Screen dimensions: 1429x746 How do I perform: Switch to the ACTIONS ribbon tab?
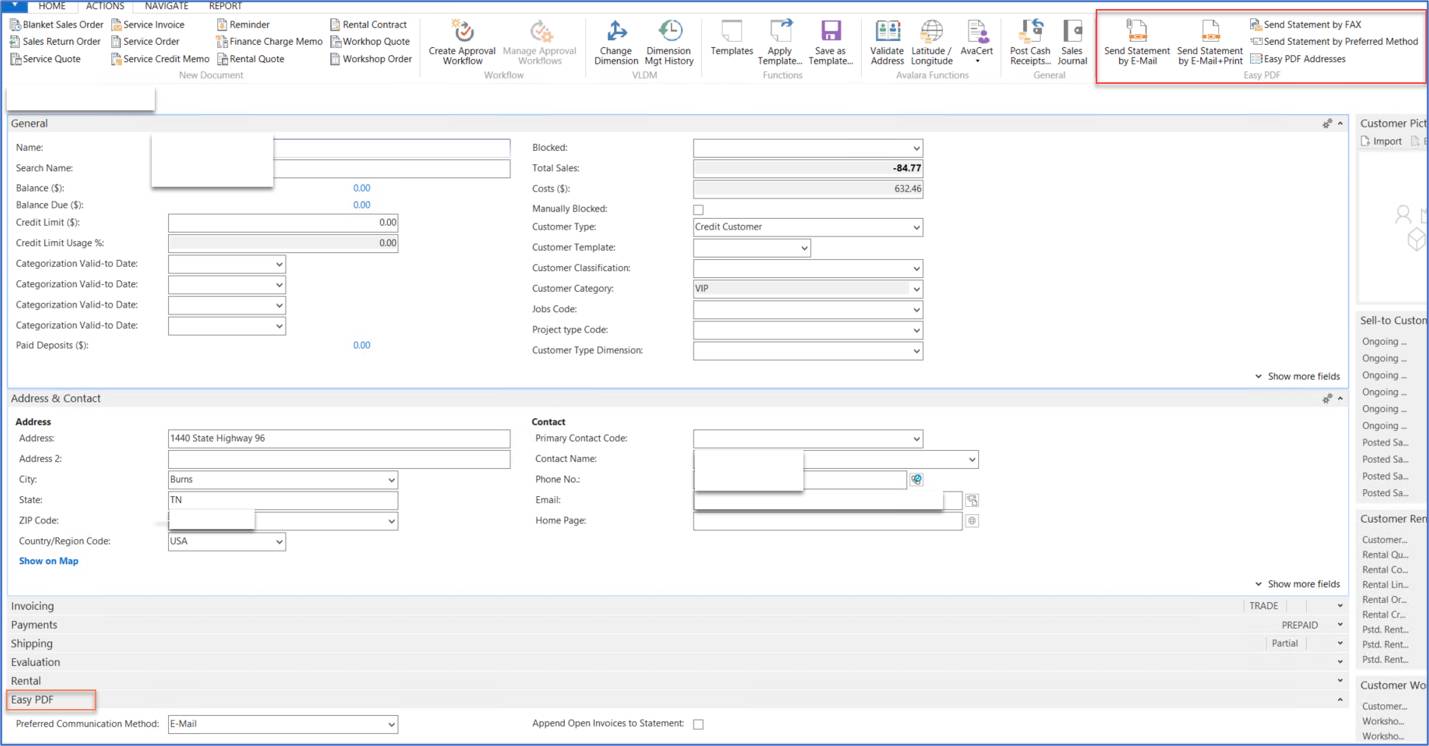[105, 6]
